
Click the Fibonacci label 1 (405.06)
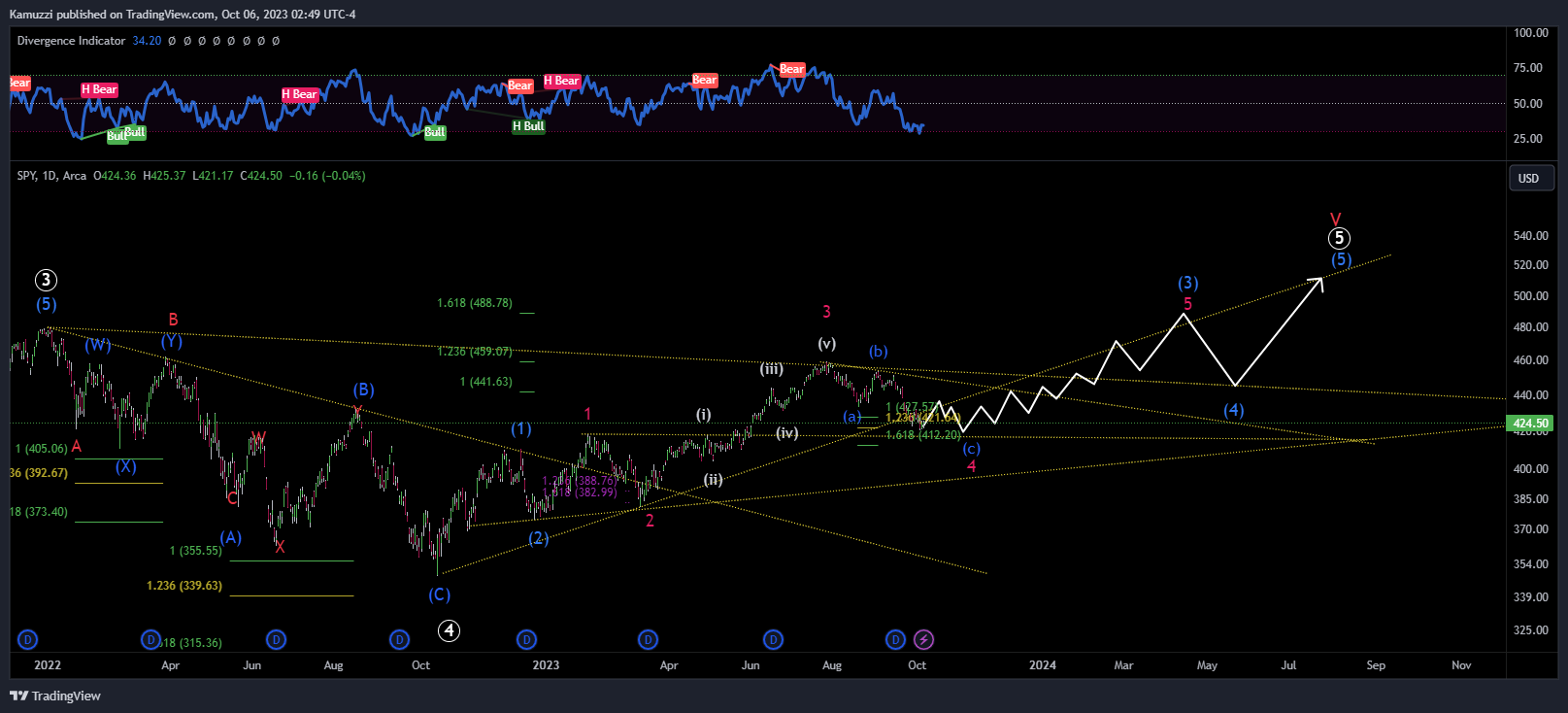coord(42,449)
